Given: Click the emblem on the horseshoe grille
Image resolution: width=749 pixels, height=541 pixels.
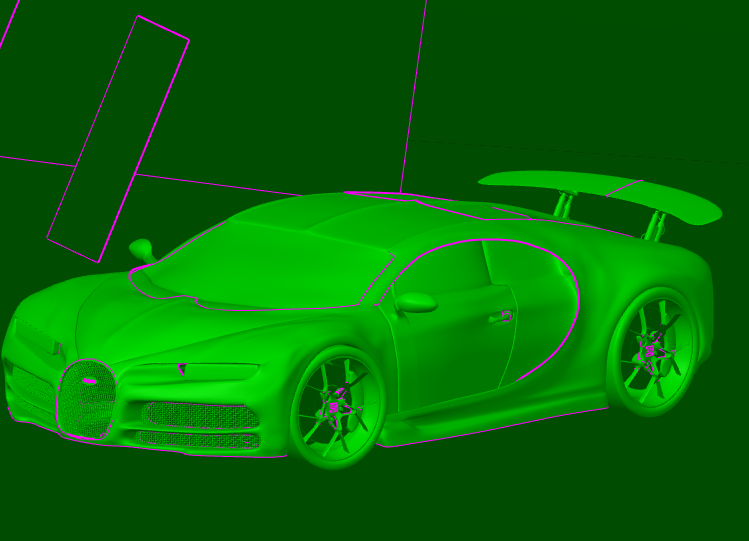Looking at the screenshot, I should pyautogui.click(x=89, y=381).
